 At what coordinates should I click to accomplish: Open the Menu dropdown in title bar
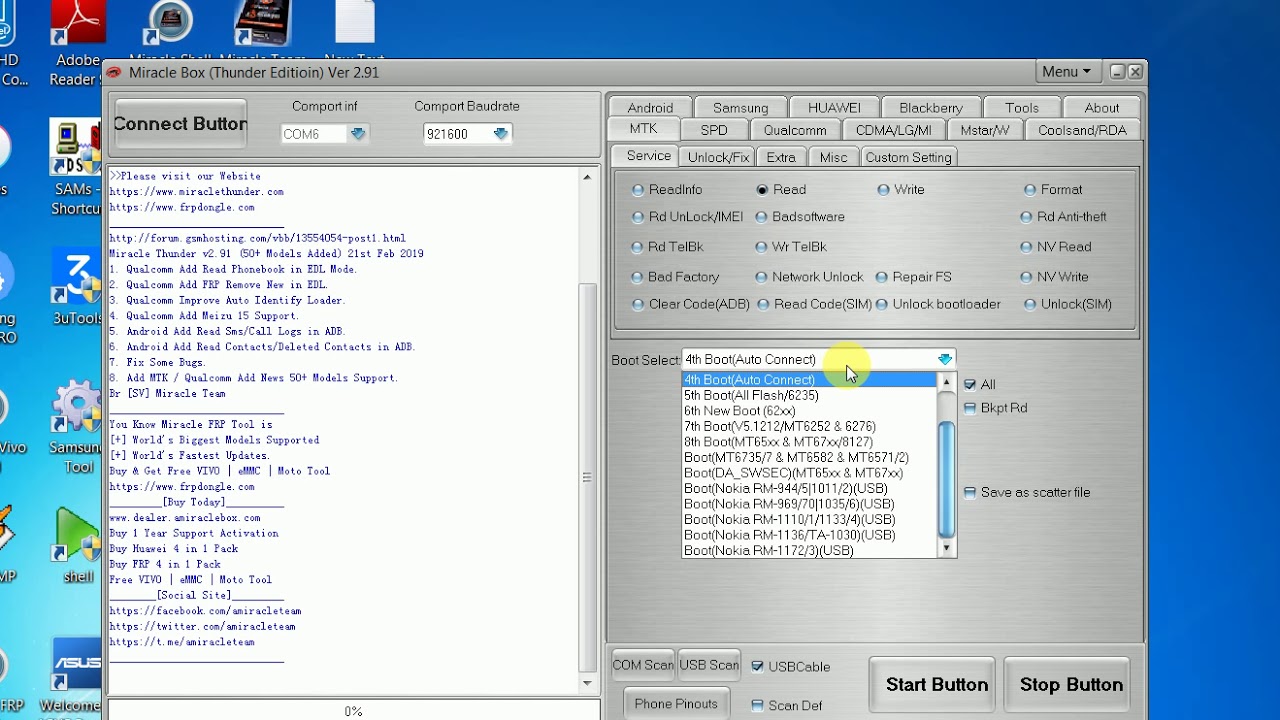point(1066,72)
